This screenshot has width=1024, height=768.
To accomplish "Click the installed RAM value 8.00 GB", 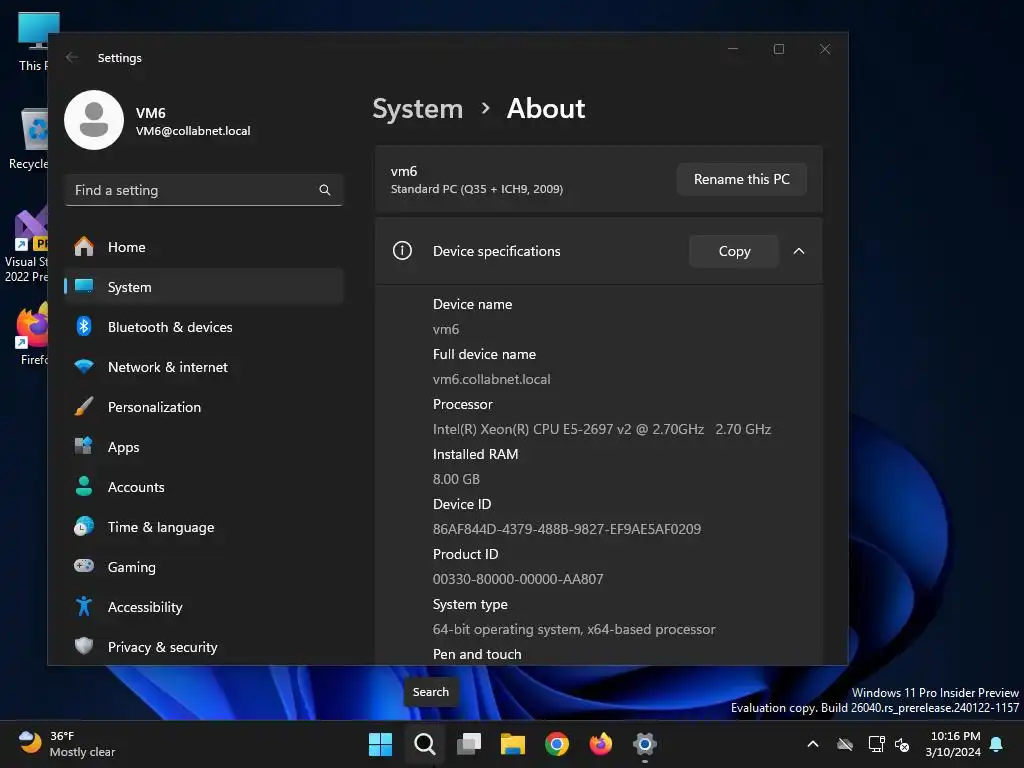I will click(456, 479).
